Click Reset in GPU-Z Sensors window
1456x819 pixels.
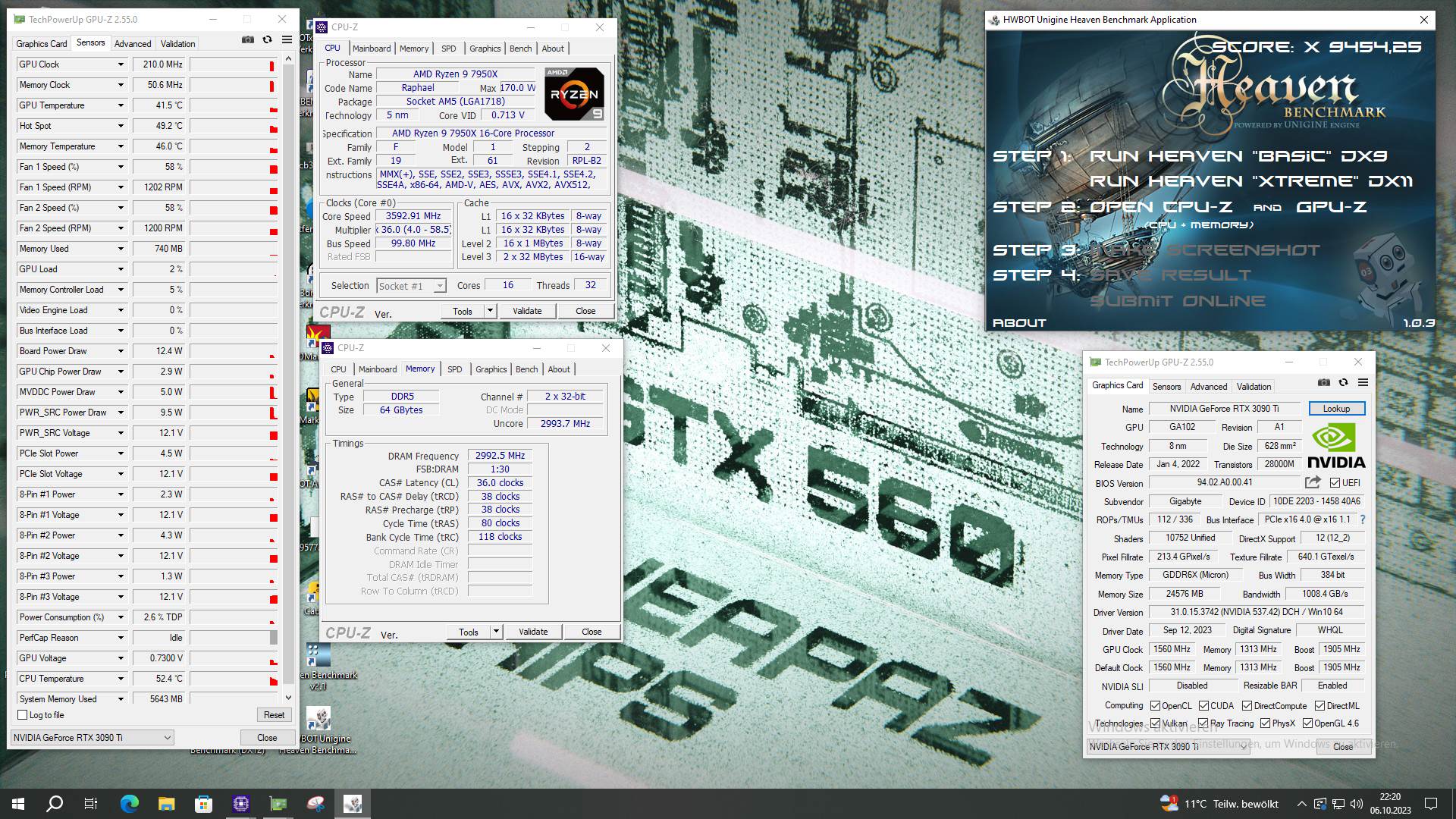pos(275,715)
